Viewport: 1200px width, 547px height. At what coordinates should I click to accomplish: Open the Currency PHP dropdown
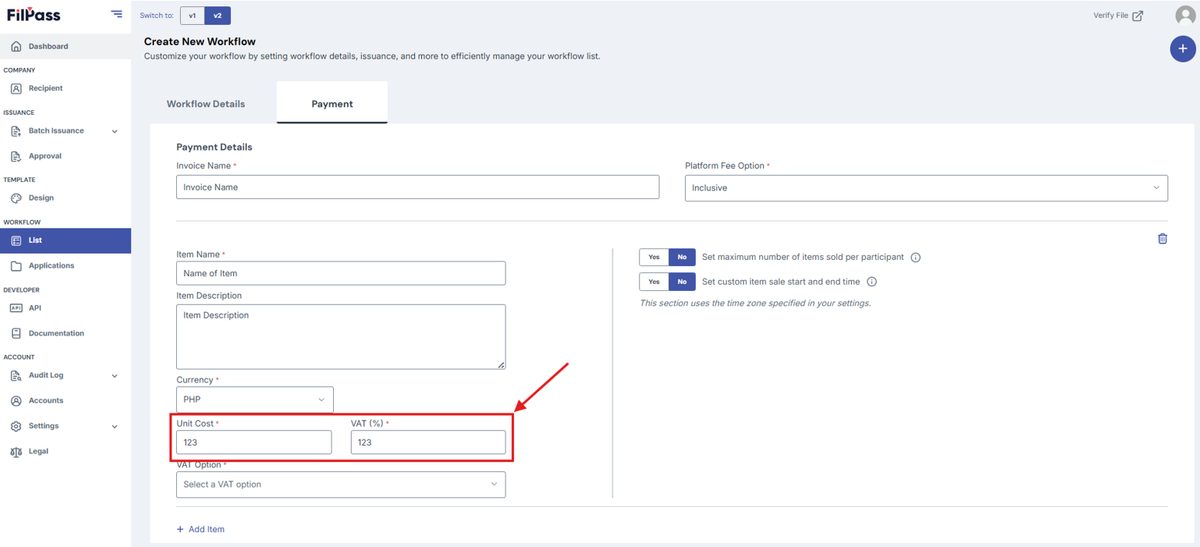255,399
